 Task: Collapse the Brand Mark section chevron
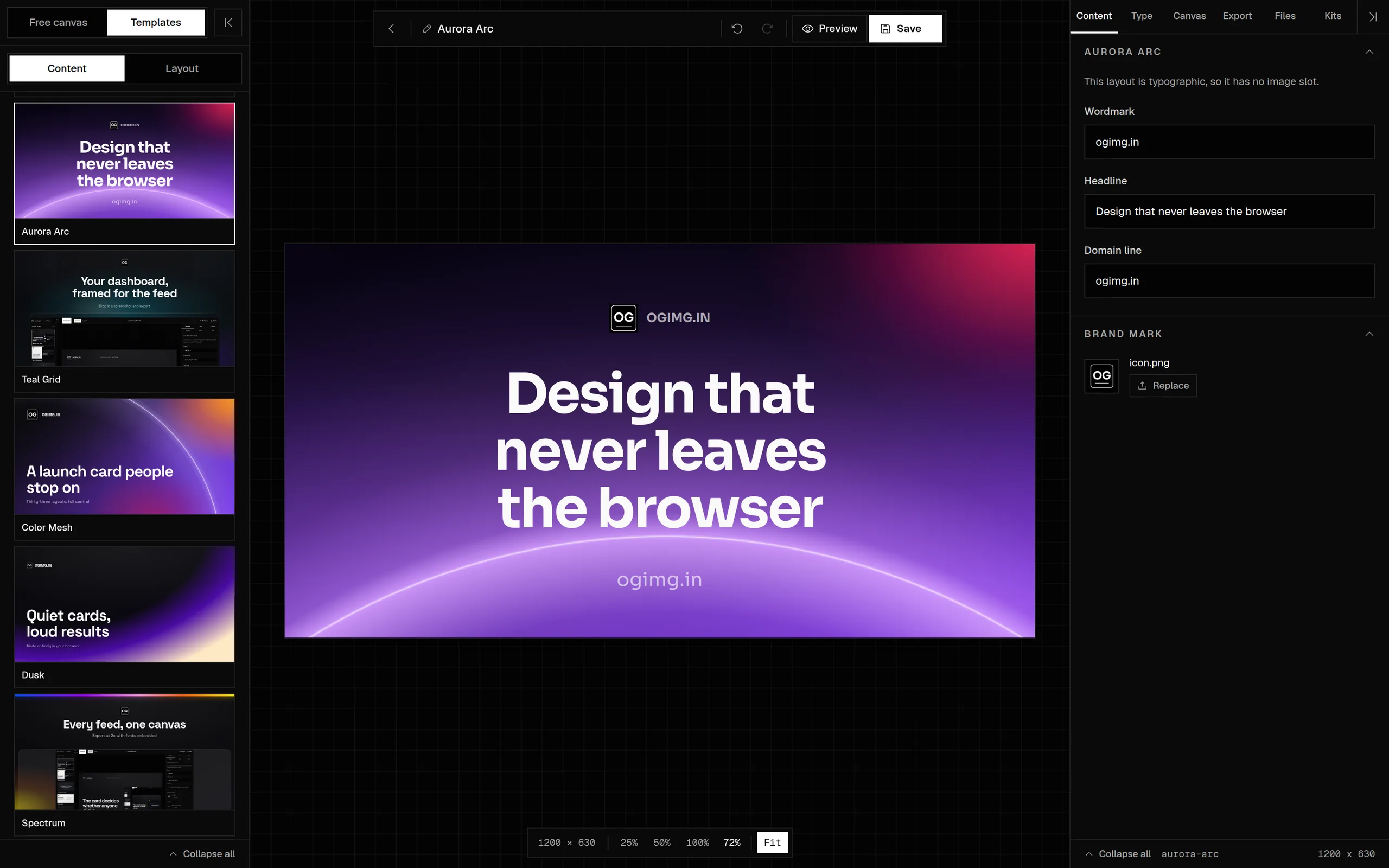[x=1369, y=334]
